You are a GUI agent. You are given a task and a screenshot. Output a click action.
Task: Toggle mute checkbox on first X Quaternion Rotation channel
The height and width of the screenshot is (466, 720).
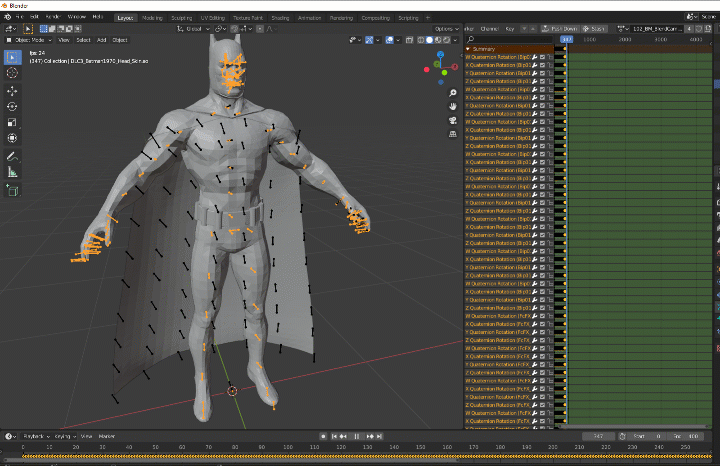543,67
